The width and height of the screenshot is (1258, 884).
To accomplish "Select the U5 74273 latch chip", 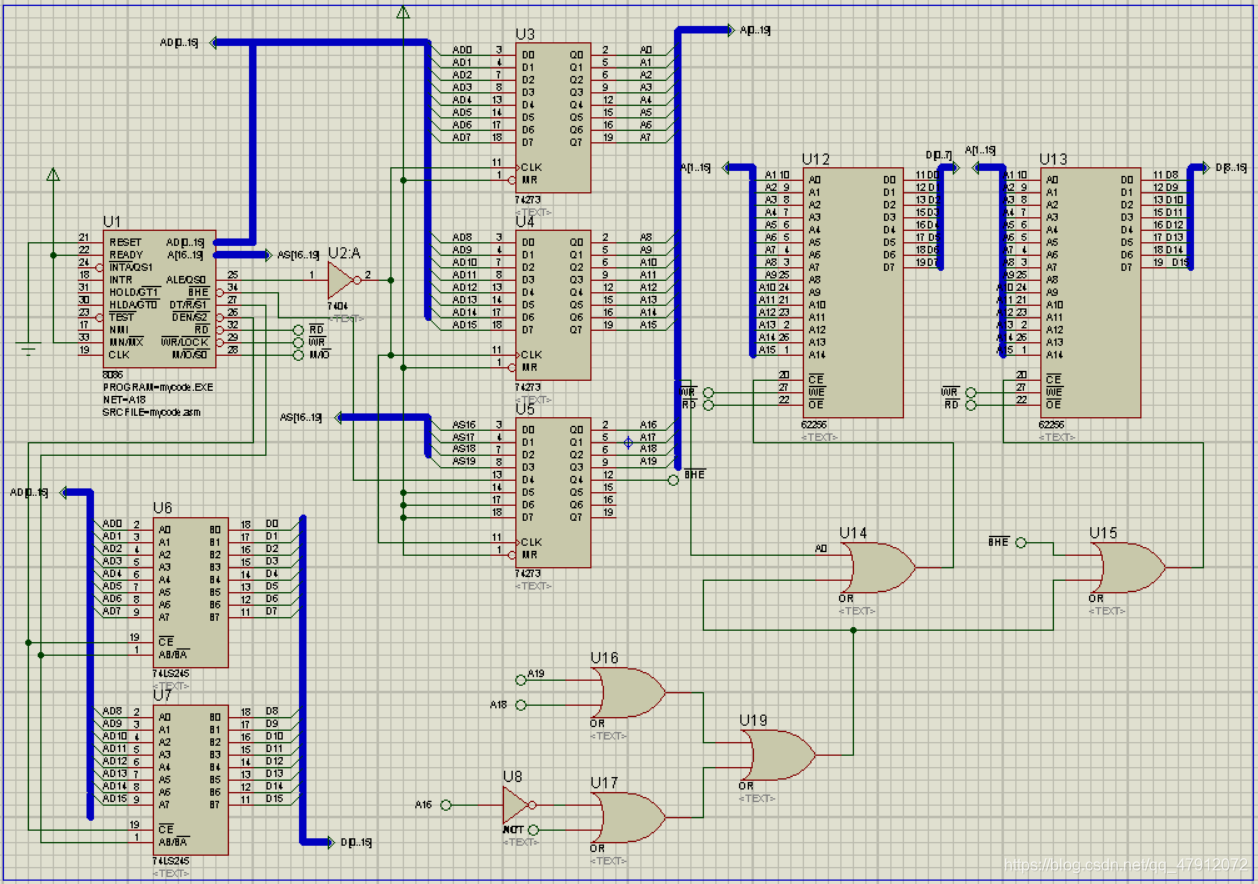I will [x=553, y=492].
